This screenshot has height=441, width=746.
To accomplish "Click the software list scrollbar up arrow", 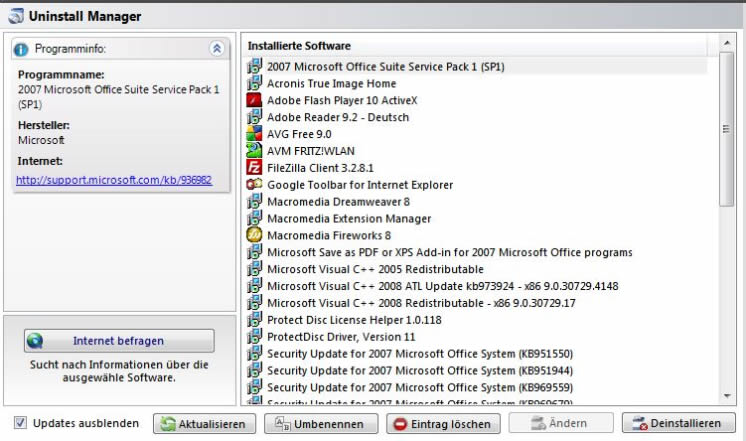I will (726, 43).
